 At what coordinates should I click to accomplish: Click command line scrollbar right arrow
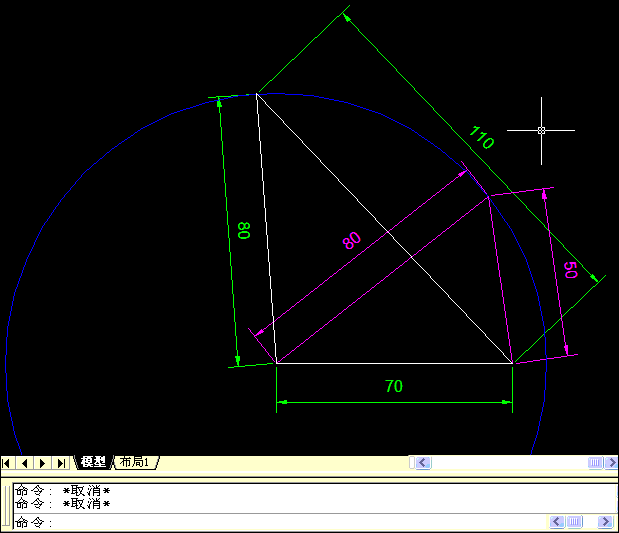[606, 522]
